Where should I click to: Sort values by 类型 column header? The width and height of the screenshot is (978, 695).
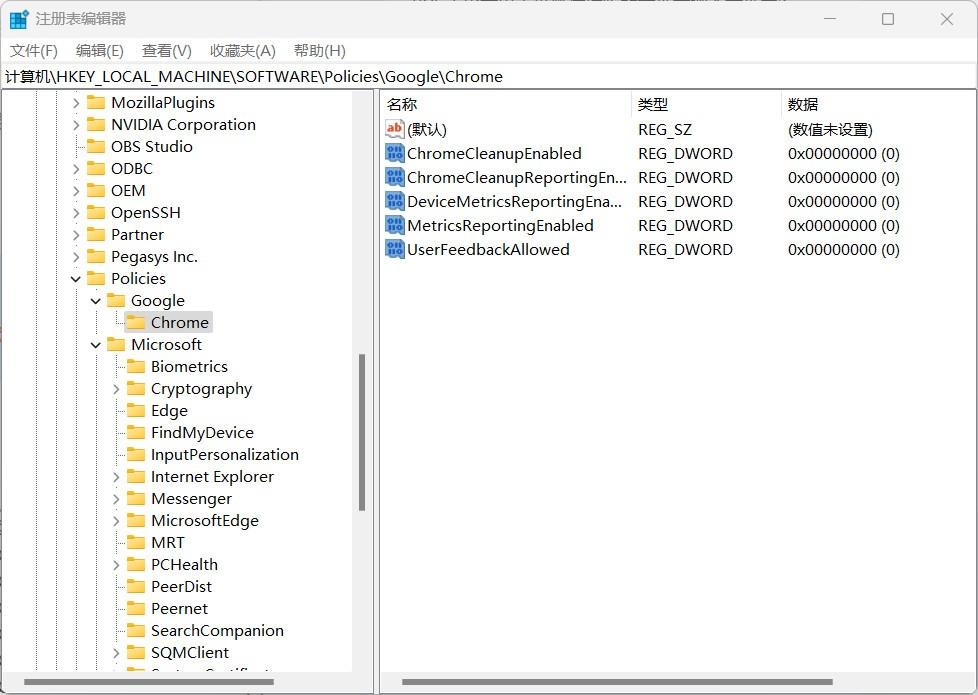706,104
